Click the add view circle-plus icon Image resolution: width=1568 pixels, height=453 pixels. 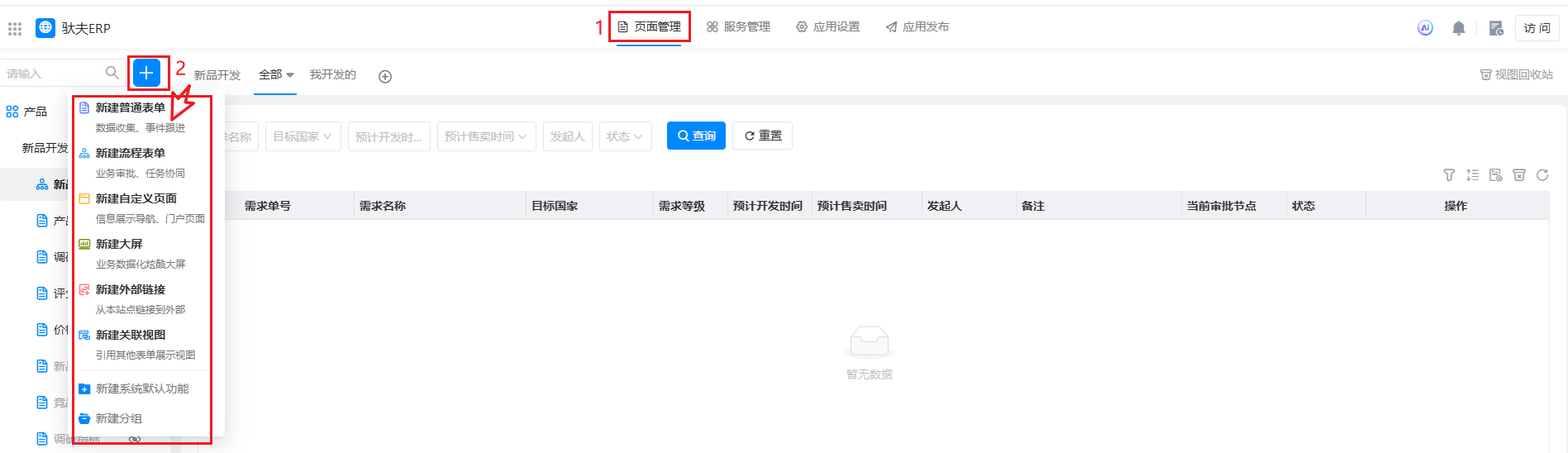pyautogui.click(x=385, y=77)
